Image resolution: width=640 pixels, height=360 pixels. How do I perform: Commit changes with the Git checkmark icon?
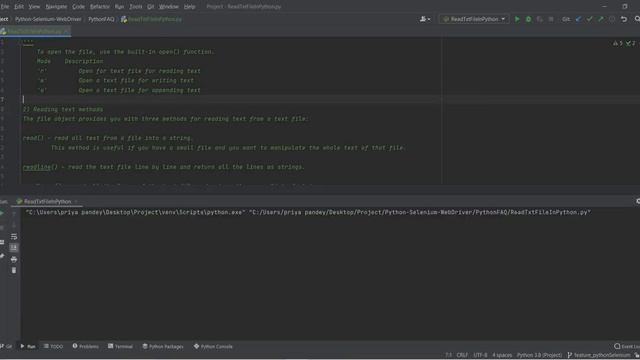coord(589,19)
